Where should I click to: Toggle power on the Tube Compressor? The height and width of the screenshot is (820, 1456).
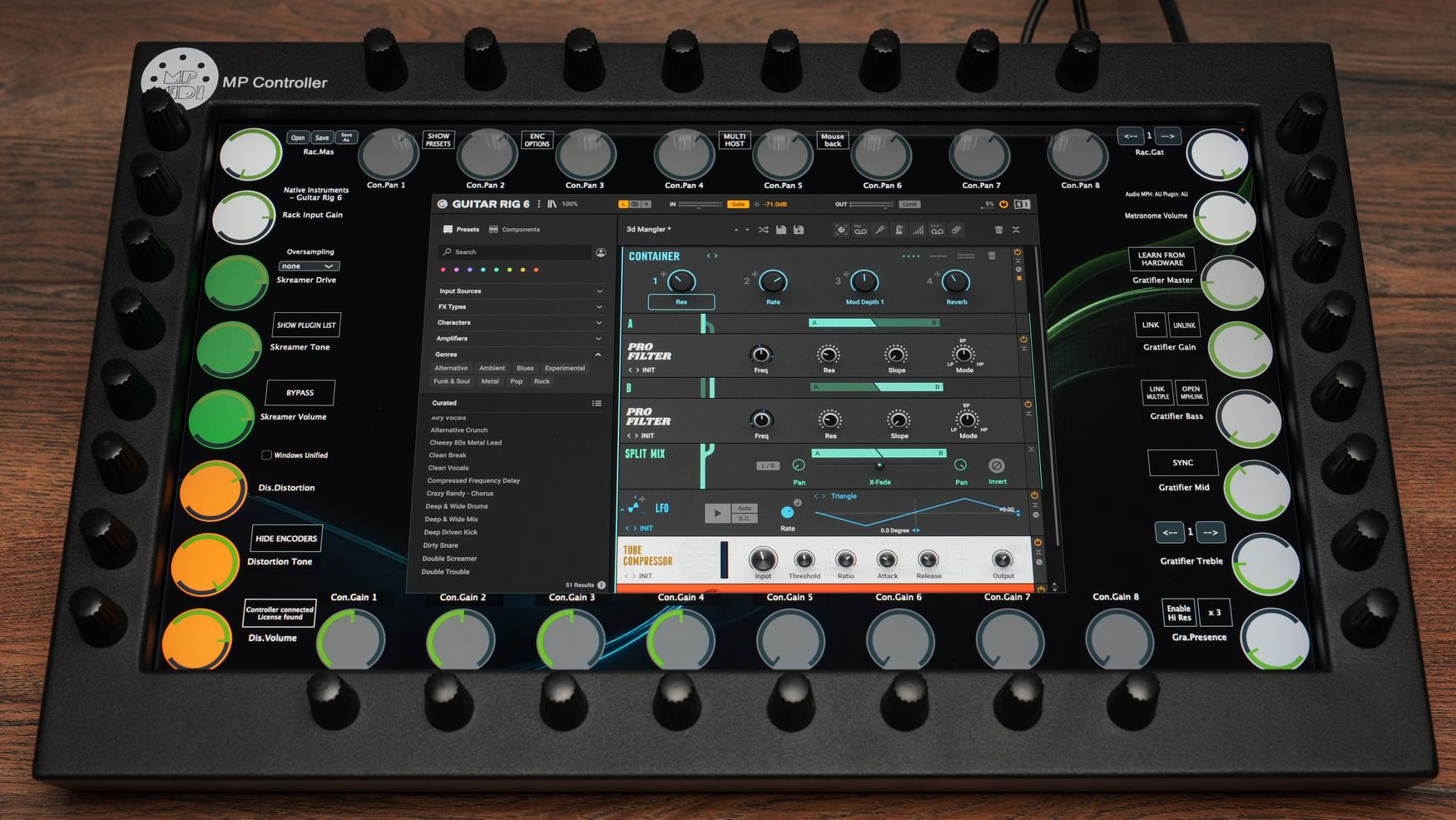point(1038,543)
